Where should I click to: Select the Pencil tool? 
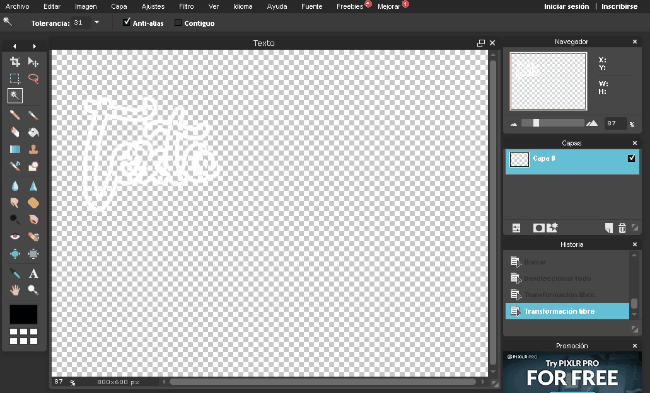coord(15,115)
